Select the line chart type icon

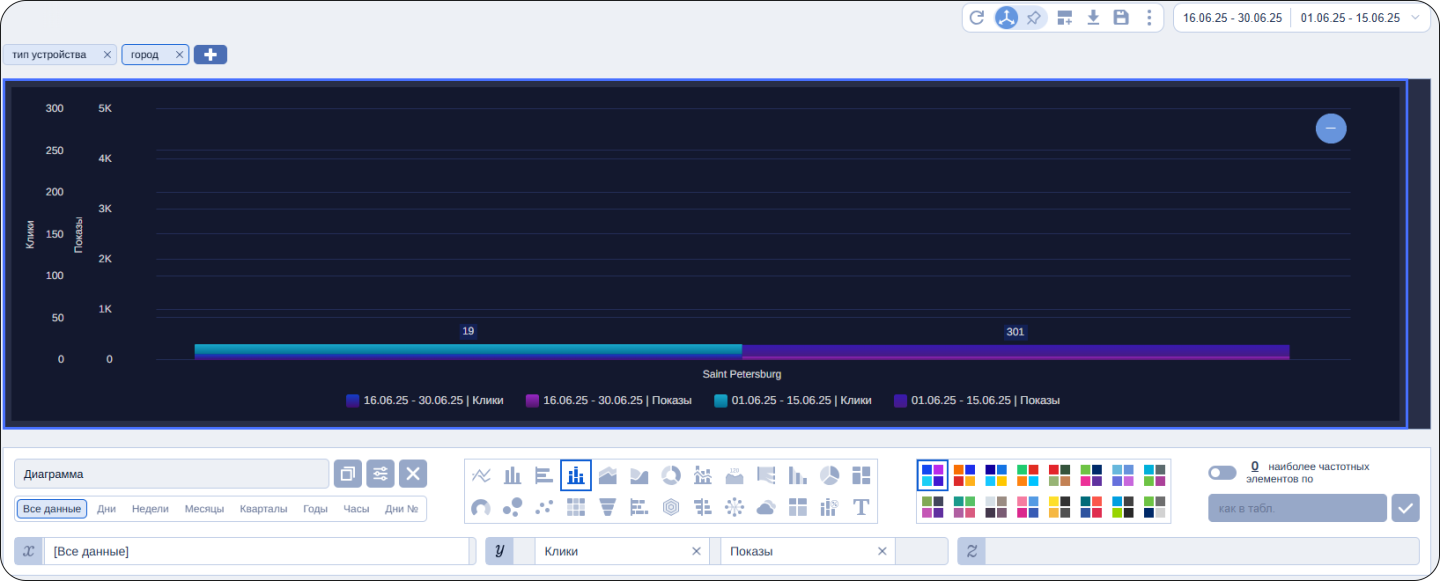481,475
